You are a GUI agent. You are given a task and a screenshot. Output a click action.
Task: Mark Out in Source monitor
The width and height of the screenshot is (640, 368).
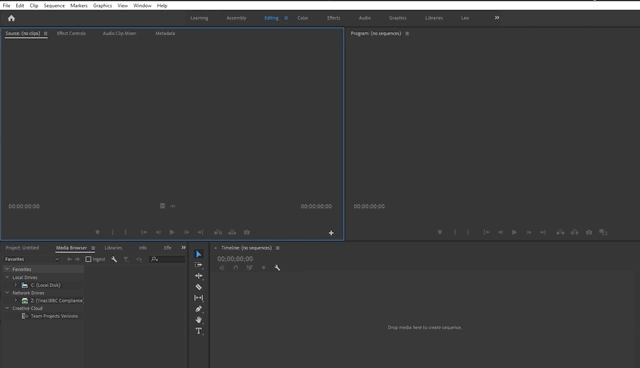(x=125, y=232)
